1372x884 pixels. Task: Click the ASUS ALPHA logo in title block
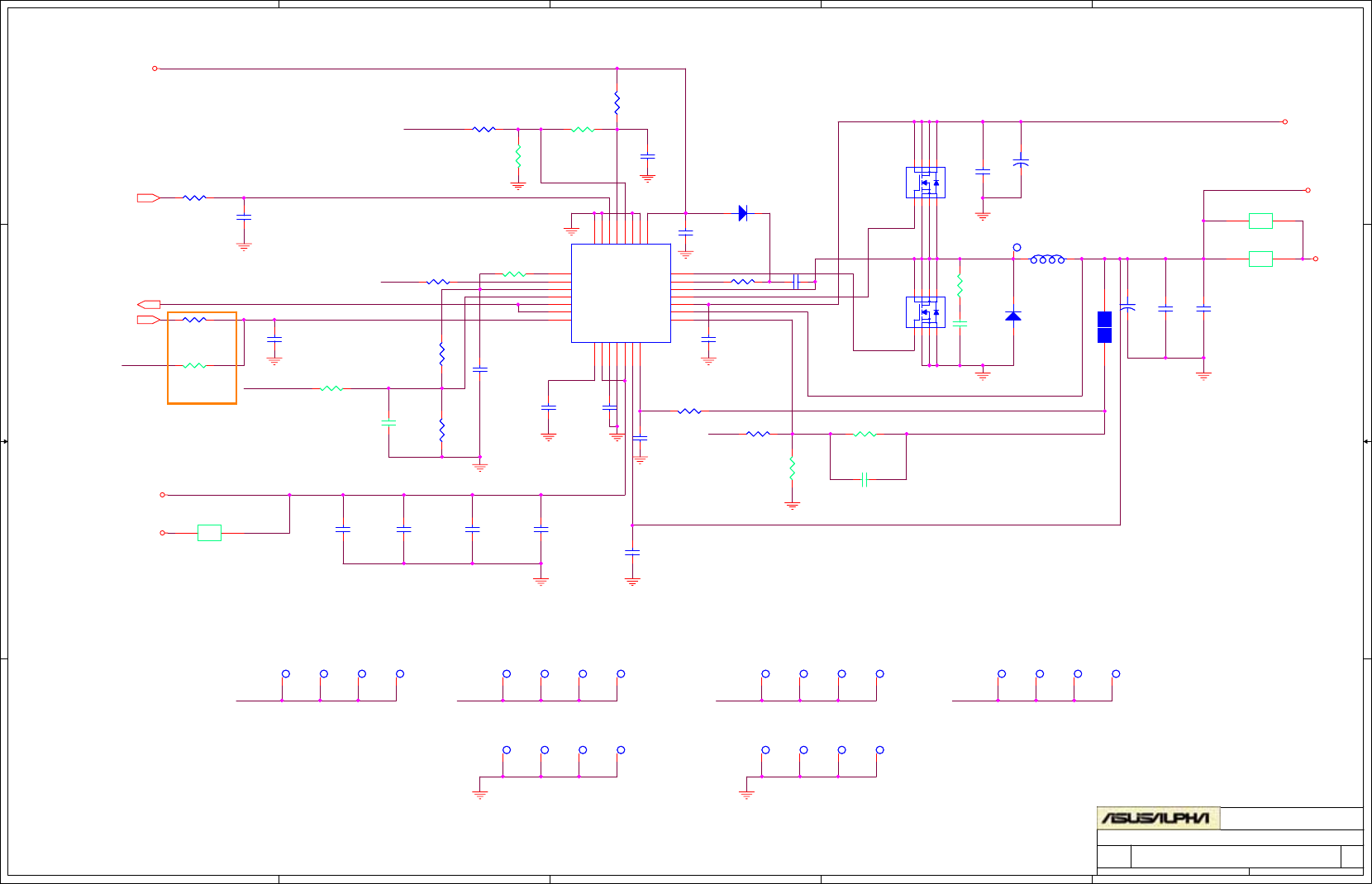(x=1158, y=818)
